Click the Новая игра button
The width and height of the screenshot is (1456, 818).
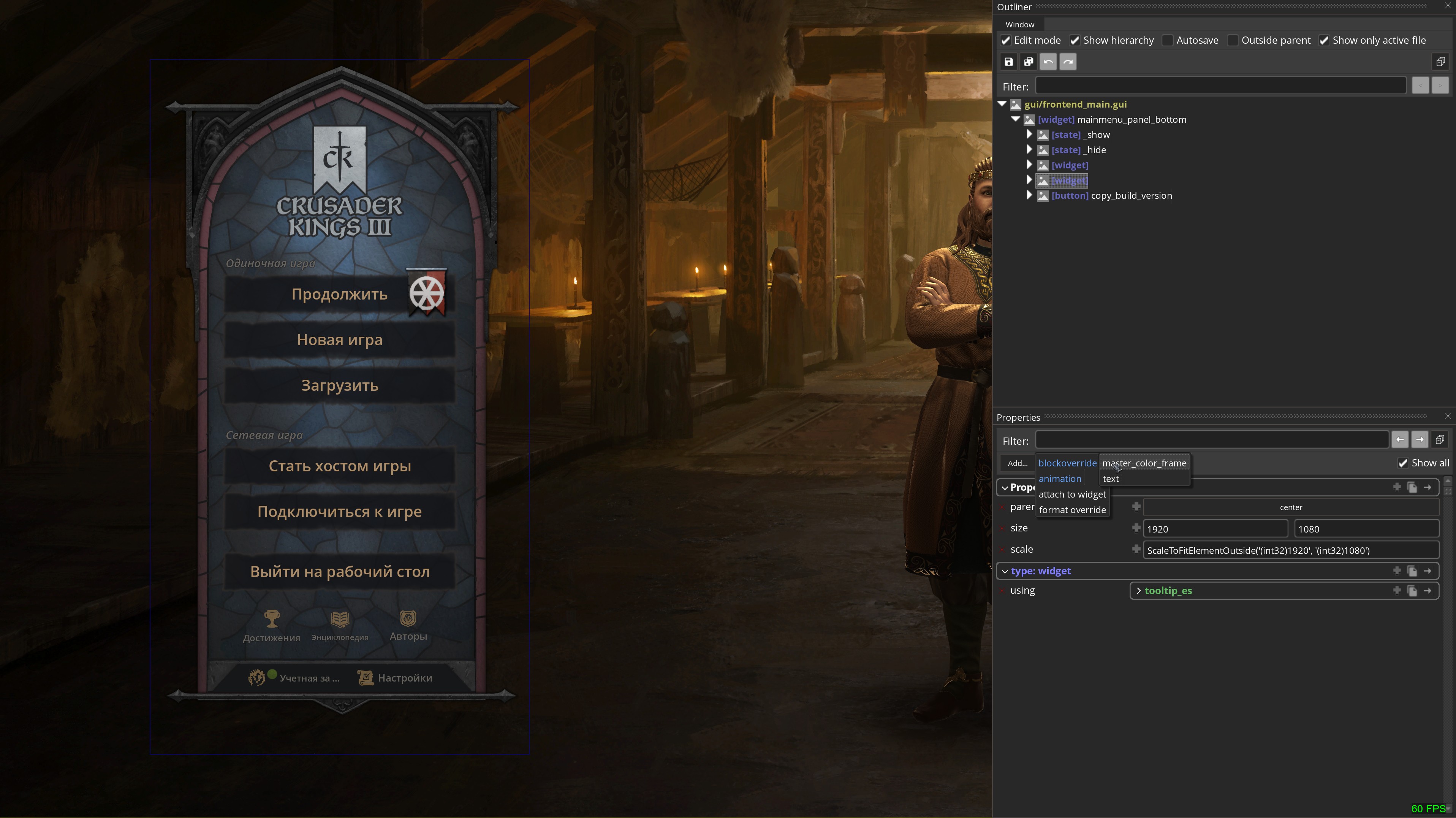click(x=339, y=340)
